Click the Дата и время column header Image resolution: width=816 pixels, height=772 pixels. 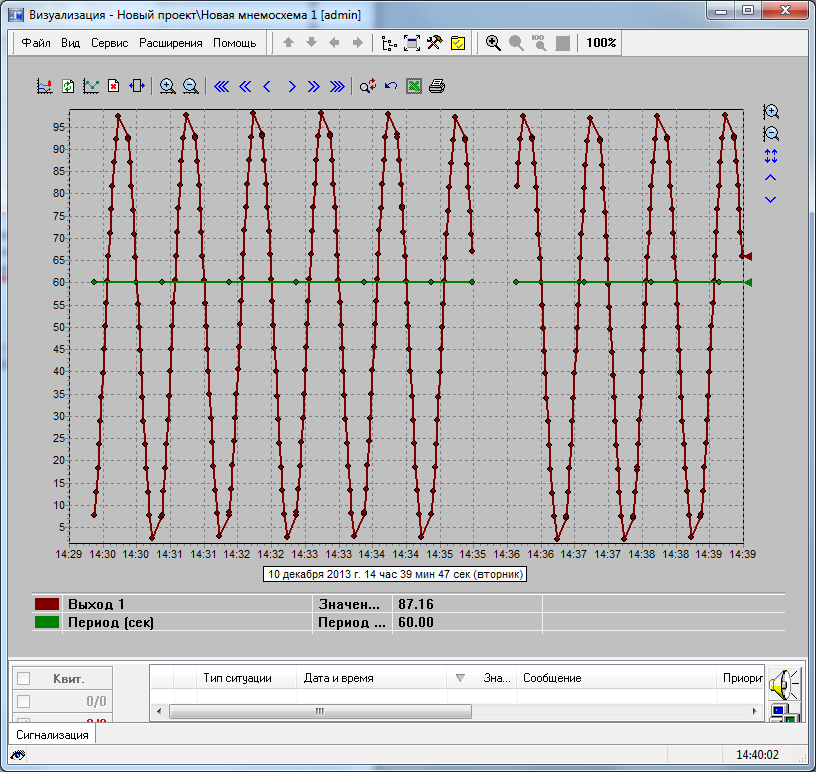point(338,678)
